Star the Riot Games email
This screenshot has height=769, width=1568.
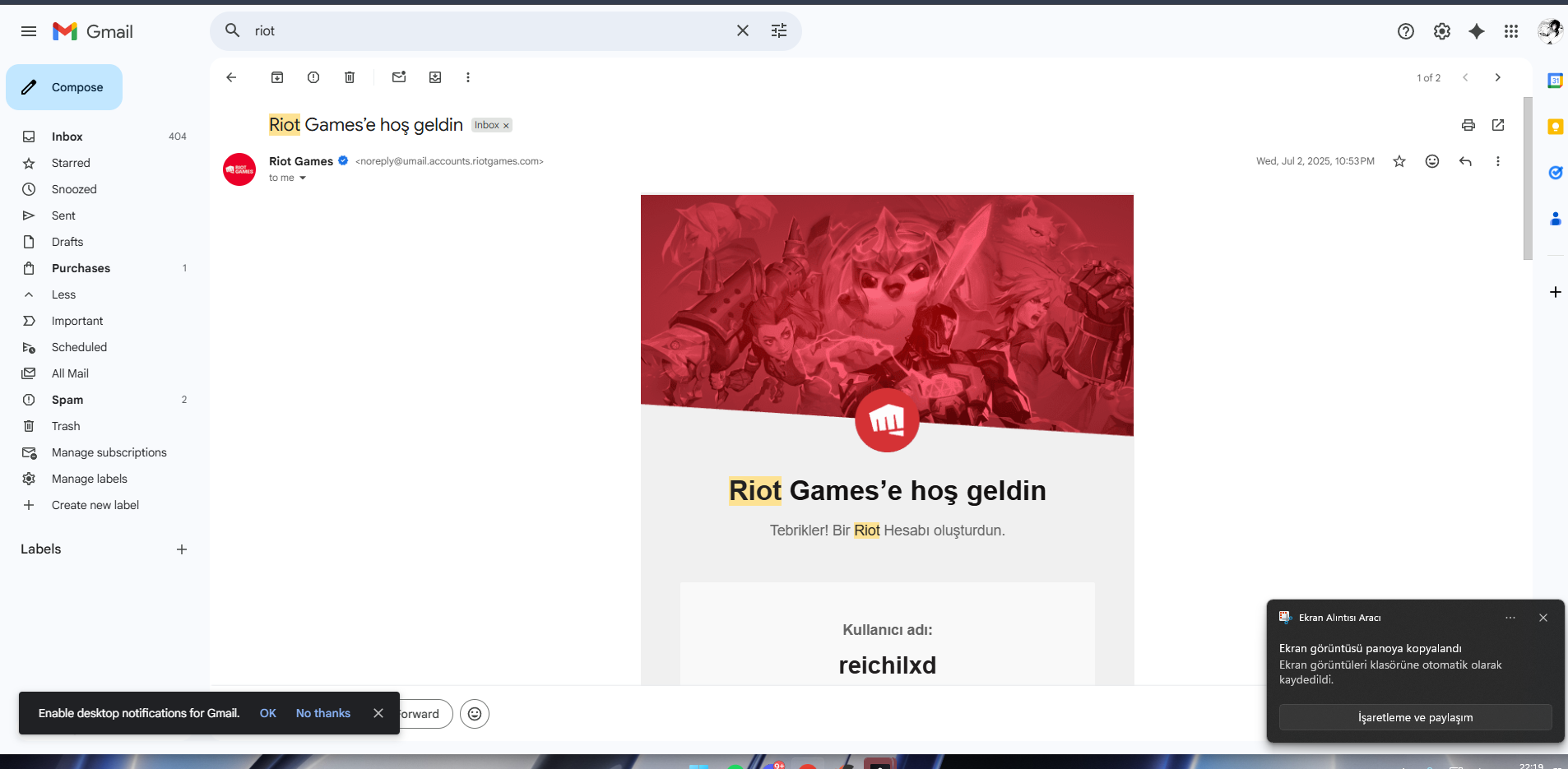click(1399, 161)
